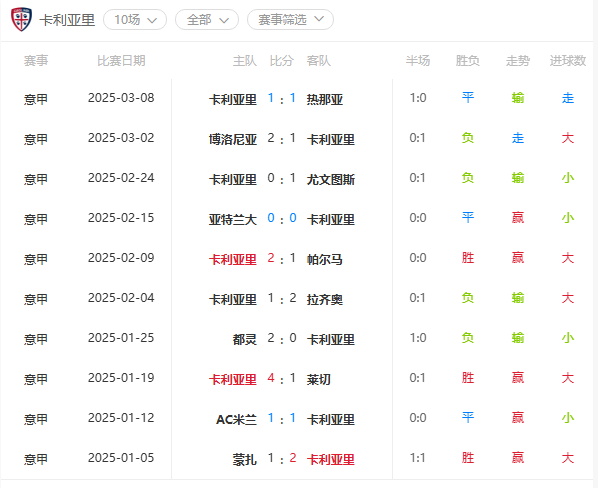Click the 卡利亚里 team name in header
The width and height of the screenshot is (598, 488).
coord(67,20)
